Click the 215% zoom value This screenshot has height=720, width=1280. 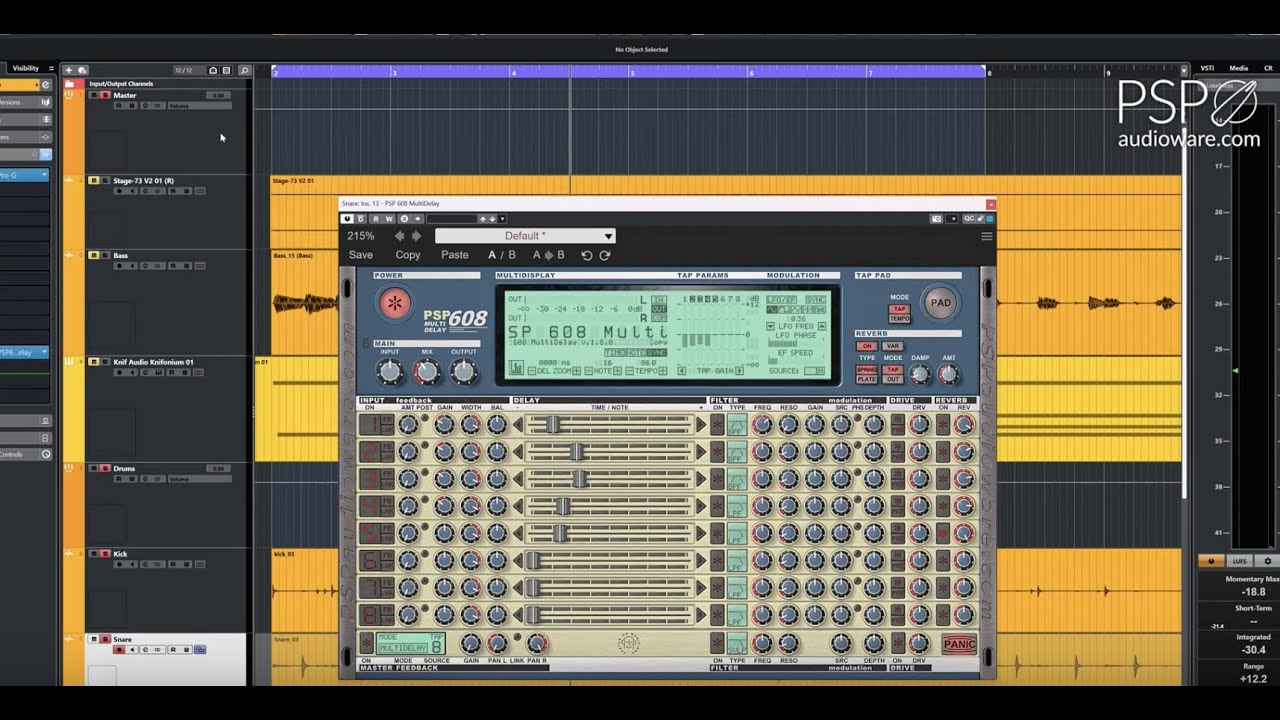[361, 236]
